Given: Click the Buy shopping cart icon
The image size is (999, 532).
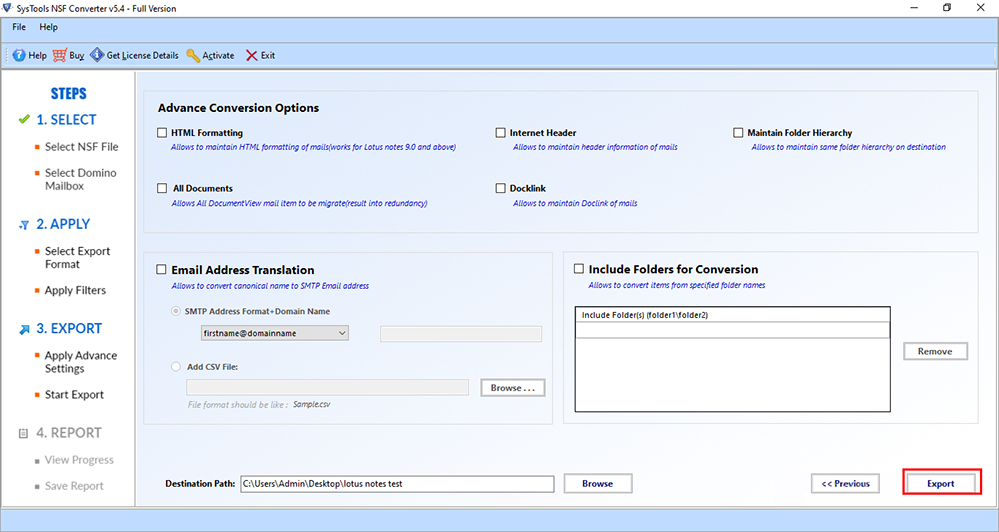Looking at the screenshot, I should pyautogui.click(x=60, y=56).
